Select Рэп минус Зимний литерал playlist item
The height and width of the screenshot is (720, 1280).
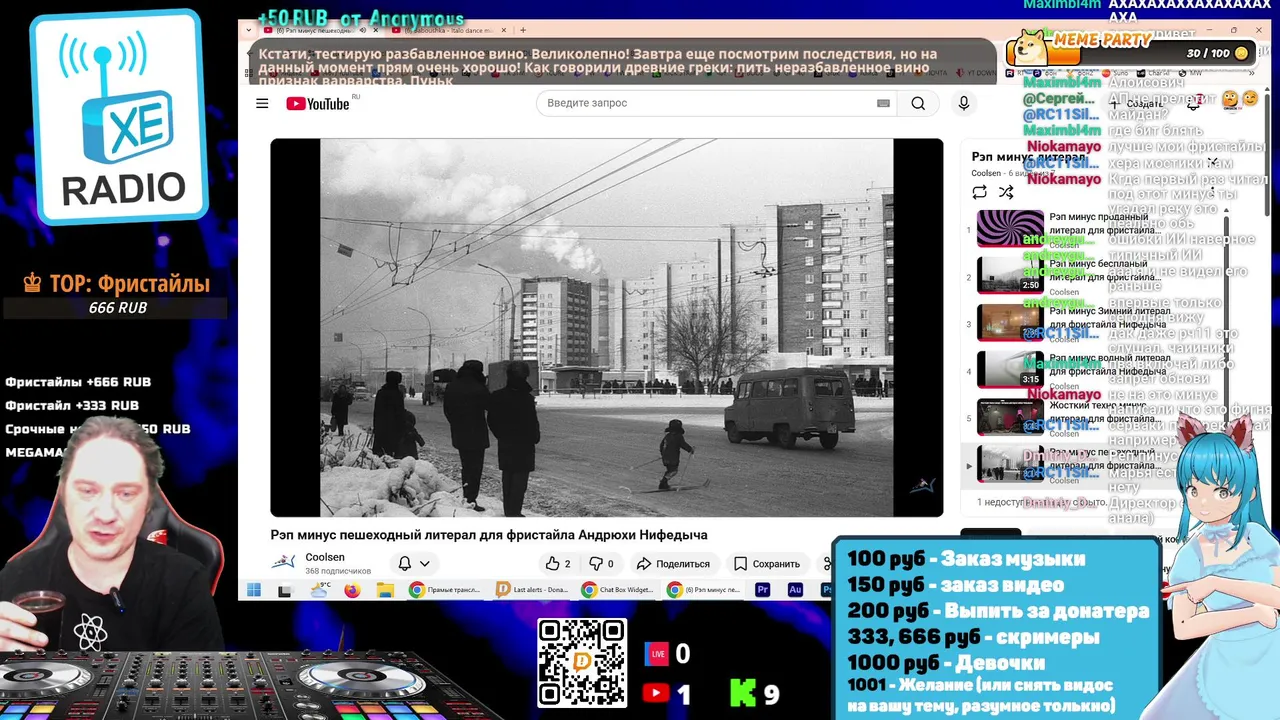[1090, 322]
